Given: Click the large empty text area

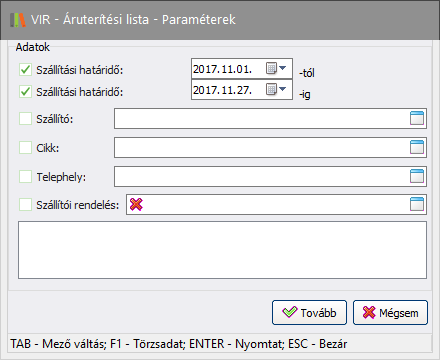Looking at the screenshot, I should coord(222,250).
